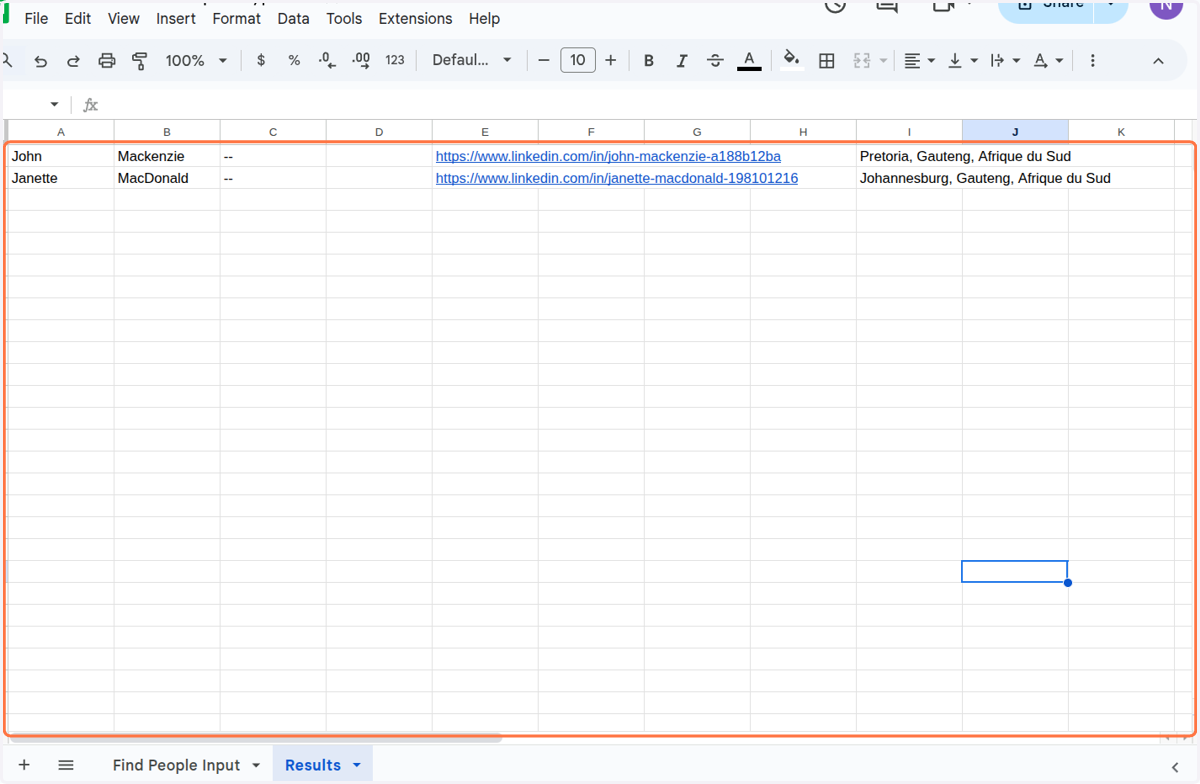1200x784 pixels.
Task: Add a new sheet with the plus icon
Action: [24, 765]
